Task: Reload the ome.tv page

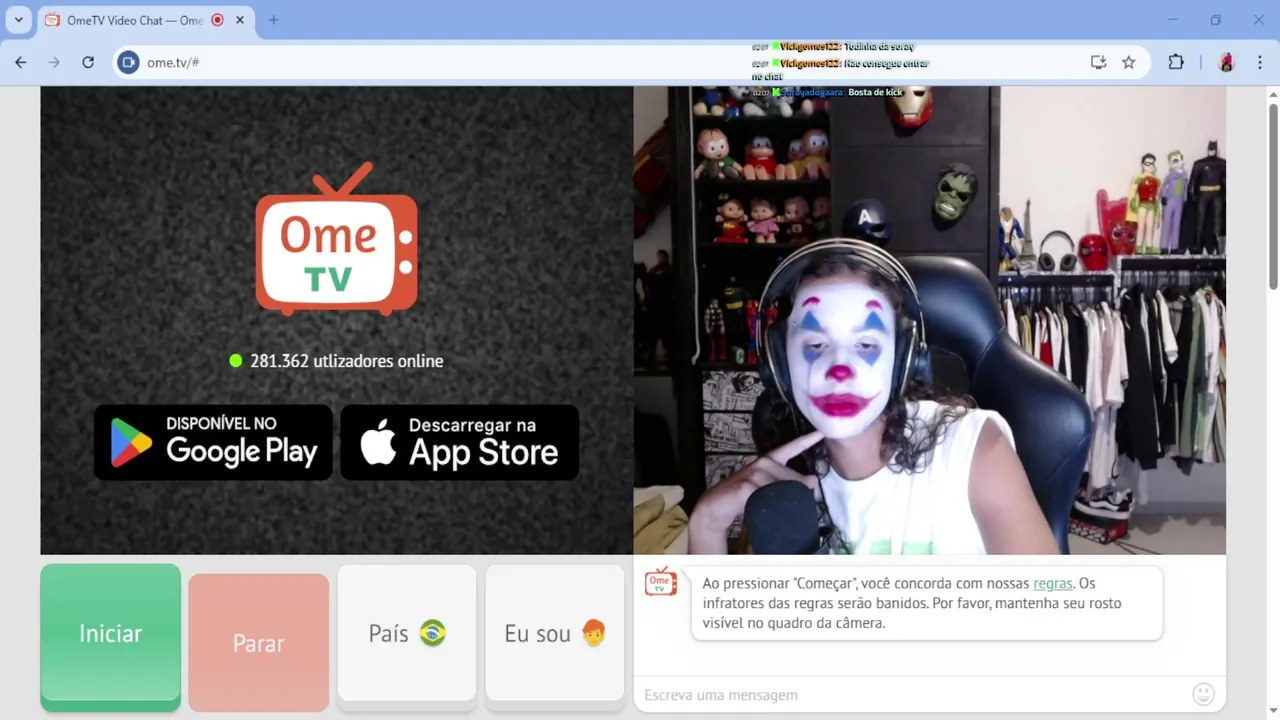Action: click(88, 62)
